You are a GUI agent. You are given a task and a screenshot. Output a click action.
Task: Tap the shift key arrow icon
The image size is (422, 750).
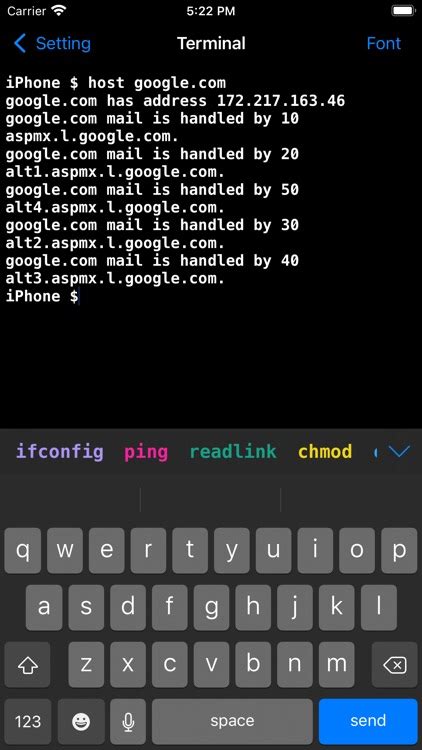(x=27, y=664)
